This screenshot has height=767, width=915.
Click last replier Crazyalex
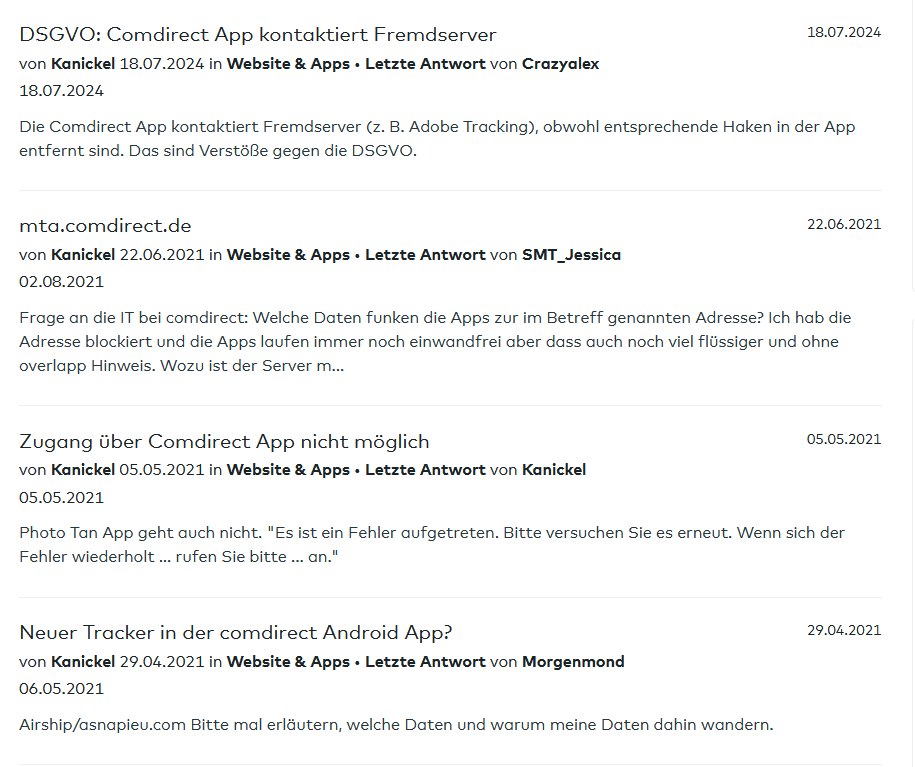560,64
